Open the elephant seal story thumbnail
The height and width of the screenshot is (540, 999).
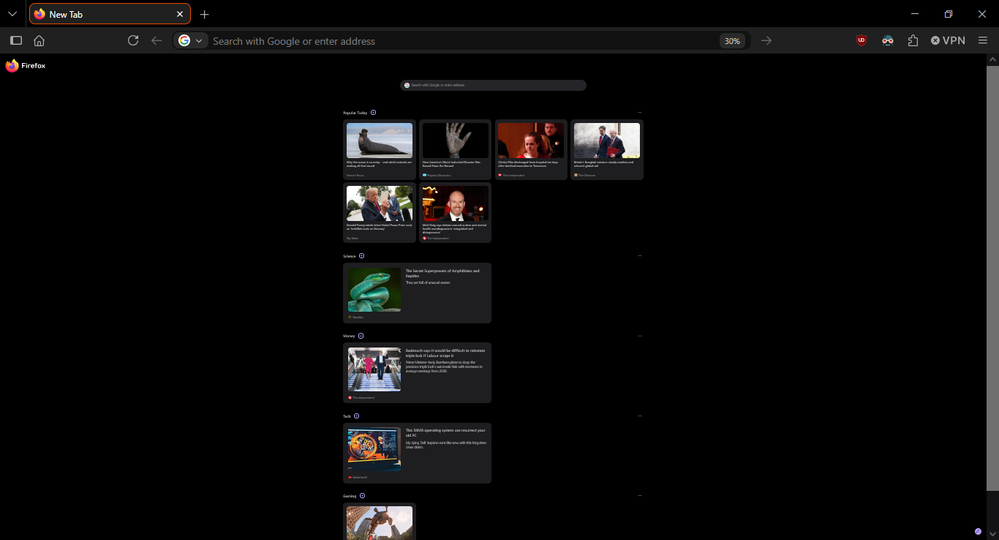[x=379, y=140]
